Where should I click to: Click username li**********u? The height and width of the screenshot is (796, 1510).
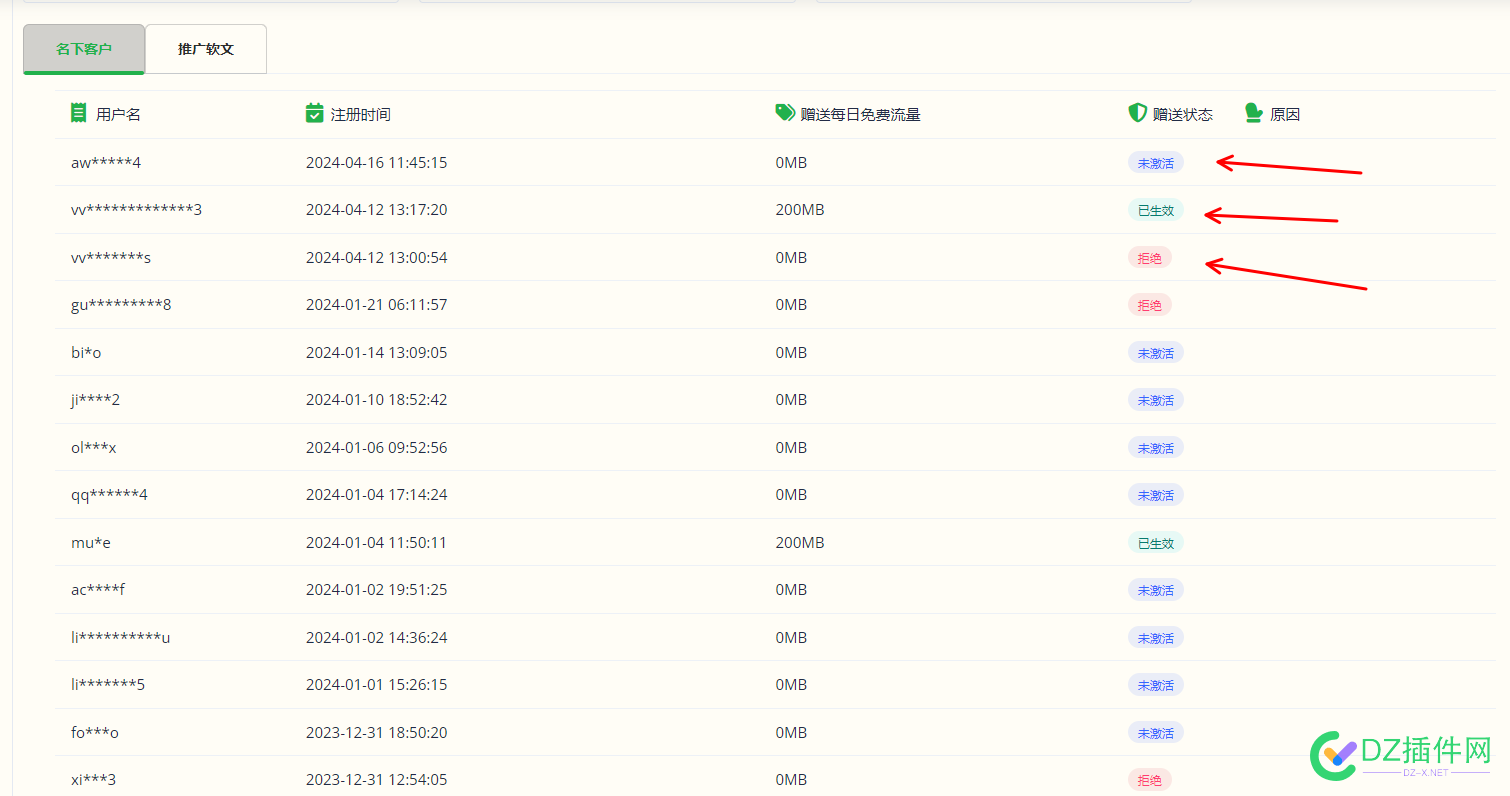click(121, 637)
